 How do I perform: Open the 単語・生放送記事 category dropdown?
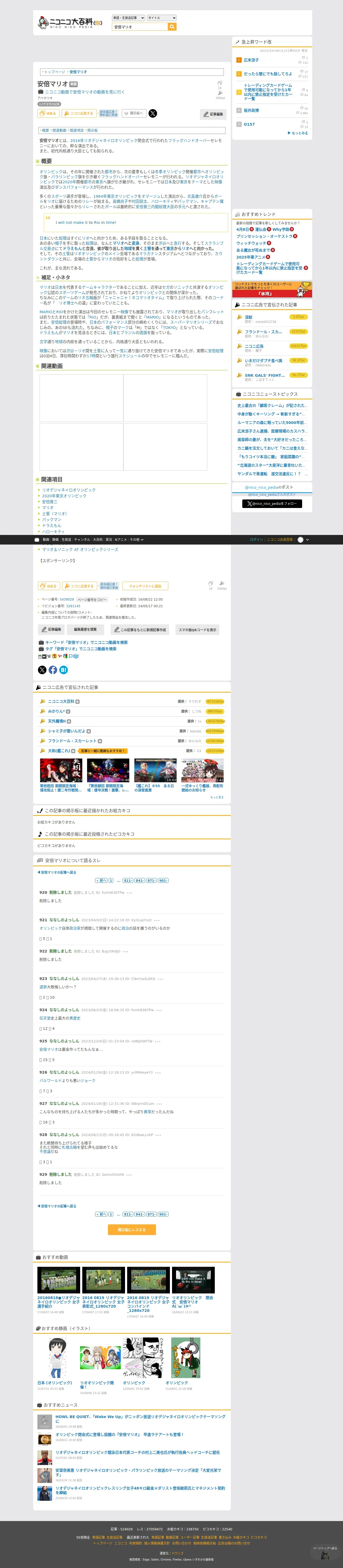pos(128,18)
